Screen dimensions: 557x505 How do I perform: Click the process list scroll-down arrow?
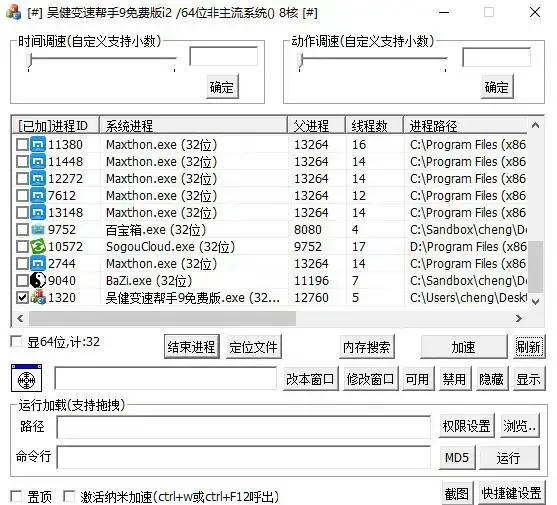536,302
